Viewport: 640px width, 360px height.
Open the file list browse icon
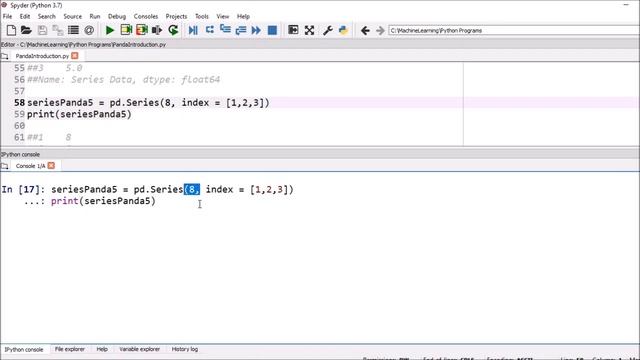coord(73,30)
